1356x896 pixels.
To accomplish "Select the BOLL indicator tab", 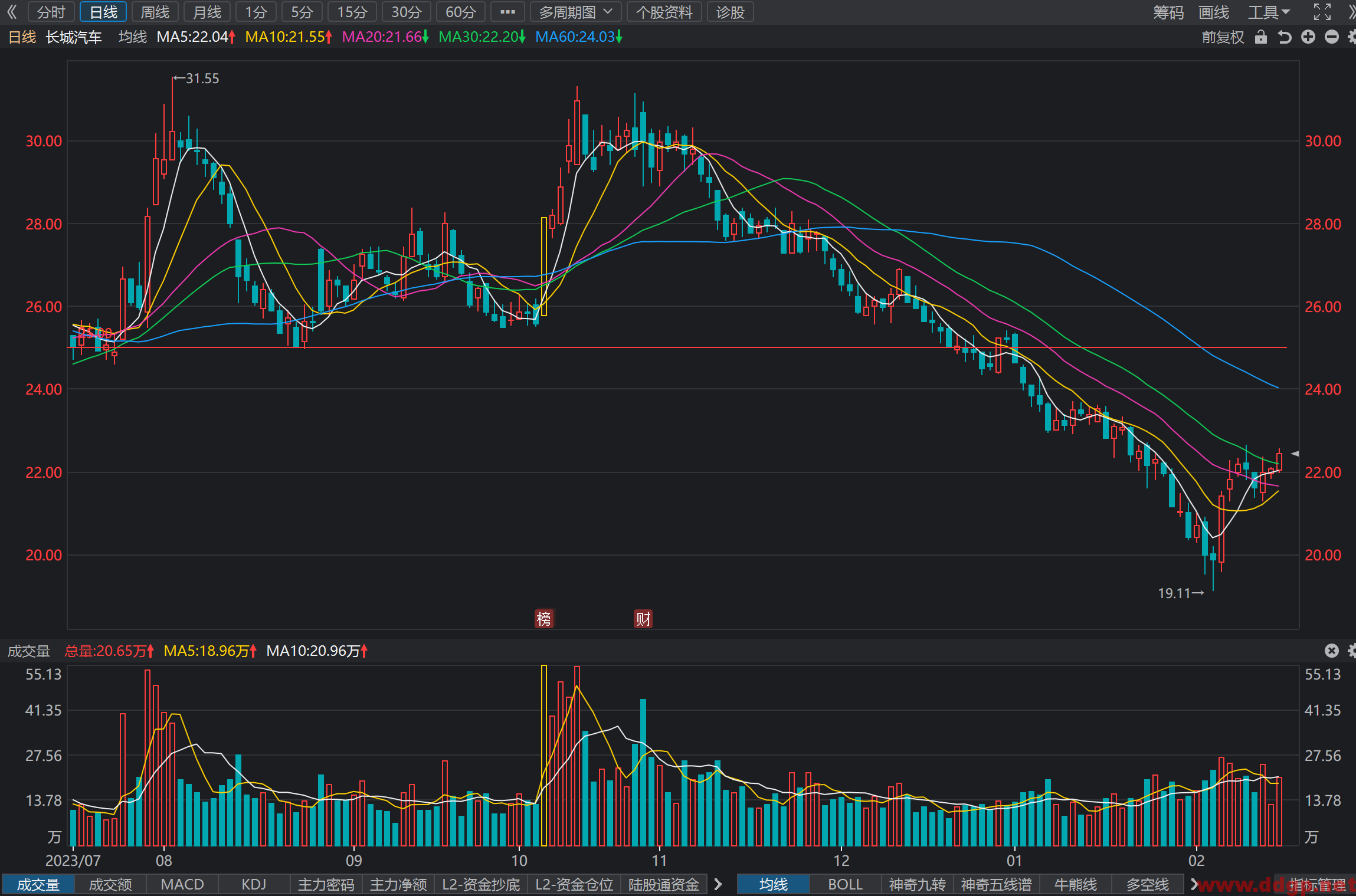I will [x=845, y=884].
